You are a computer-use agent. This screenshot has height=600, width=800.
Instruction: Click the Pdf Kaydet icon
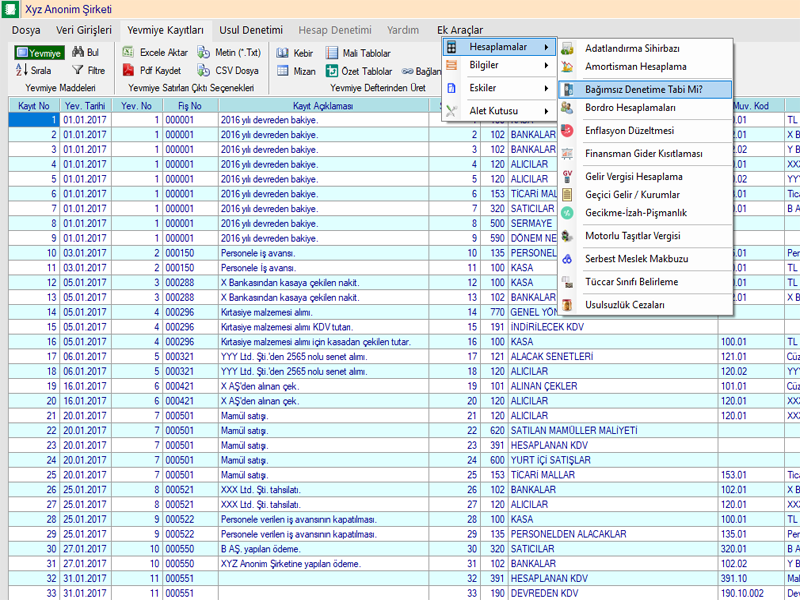[x=129, y=71]
